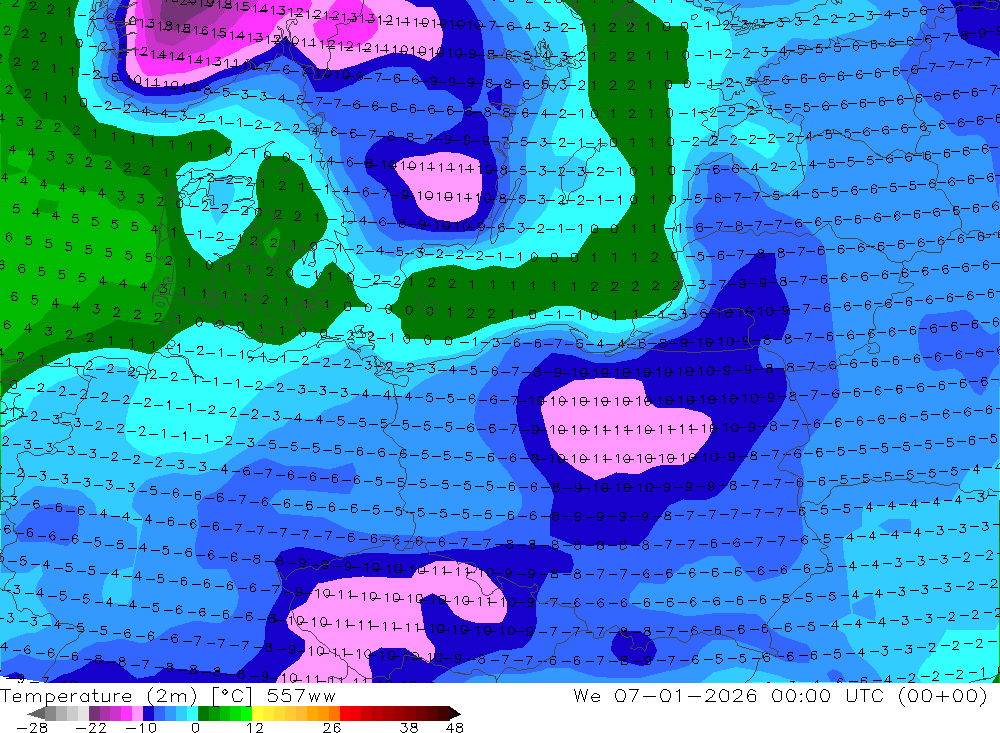Viewport: 1000px width, 733px height.
Task: Click the "26" label under the color scale
Action: coord(332,727)
